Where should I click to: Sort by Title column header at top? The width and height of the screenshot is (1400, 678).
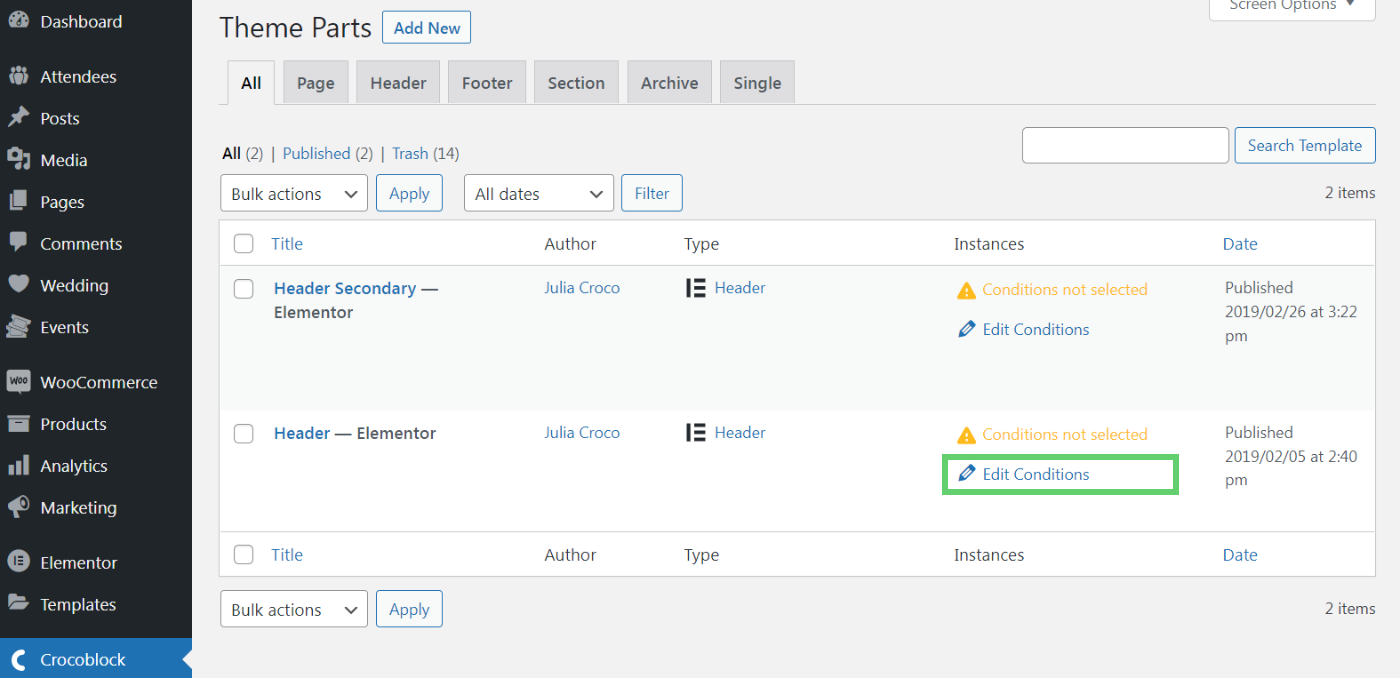tap(287, 244)
